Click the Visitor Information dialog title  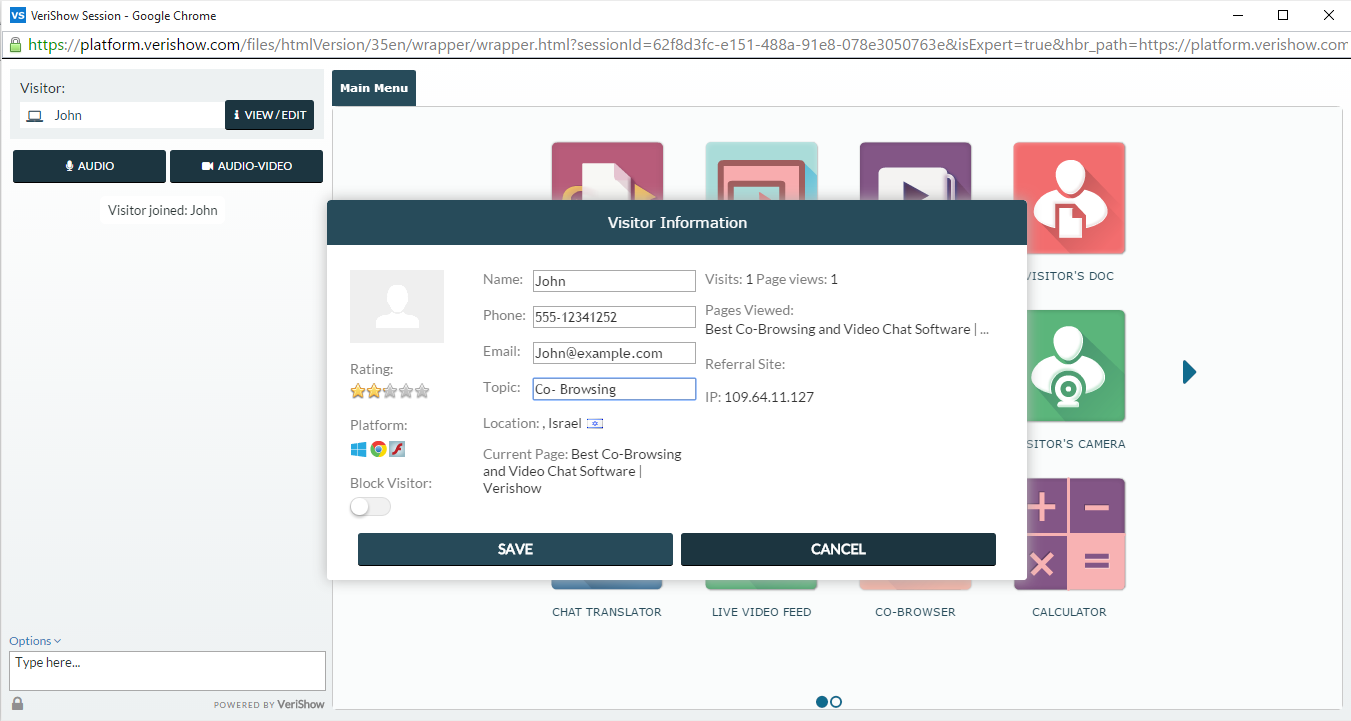coord(677,222)
